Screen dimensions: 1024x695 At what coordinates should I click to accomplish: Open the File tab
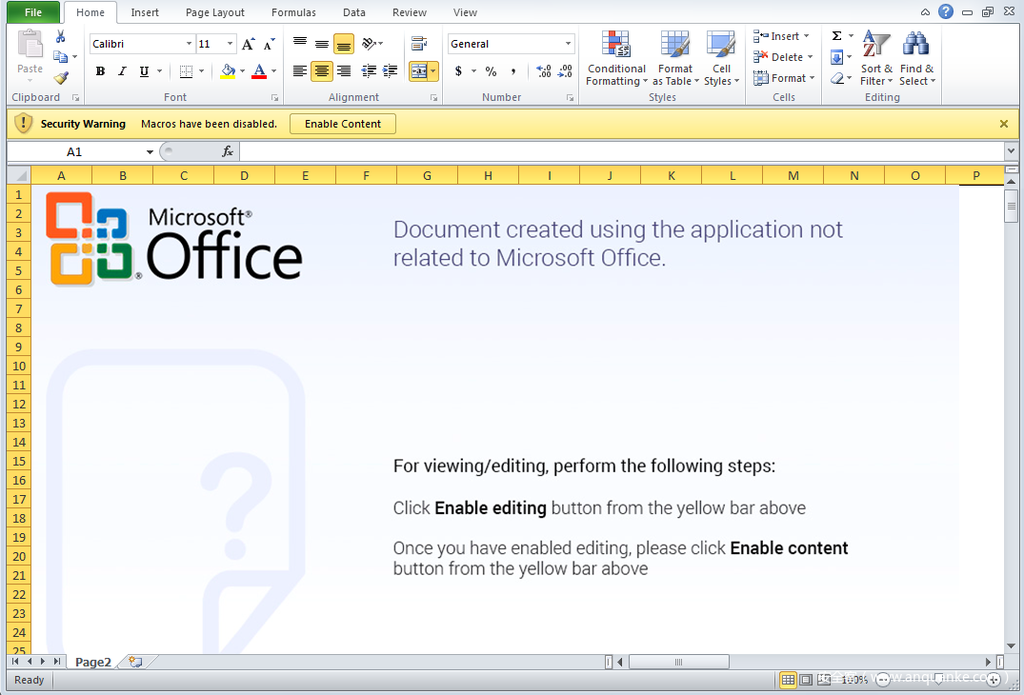pos(33,12)
